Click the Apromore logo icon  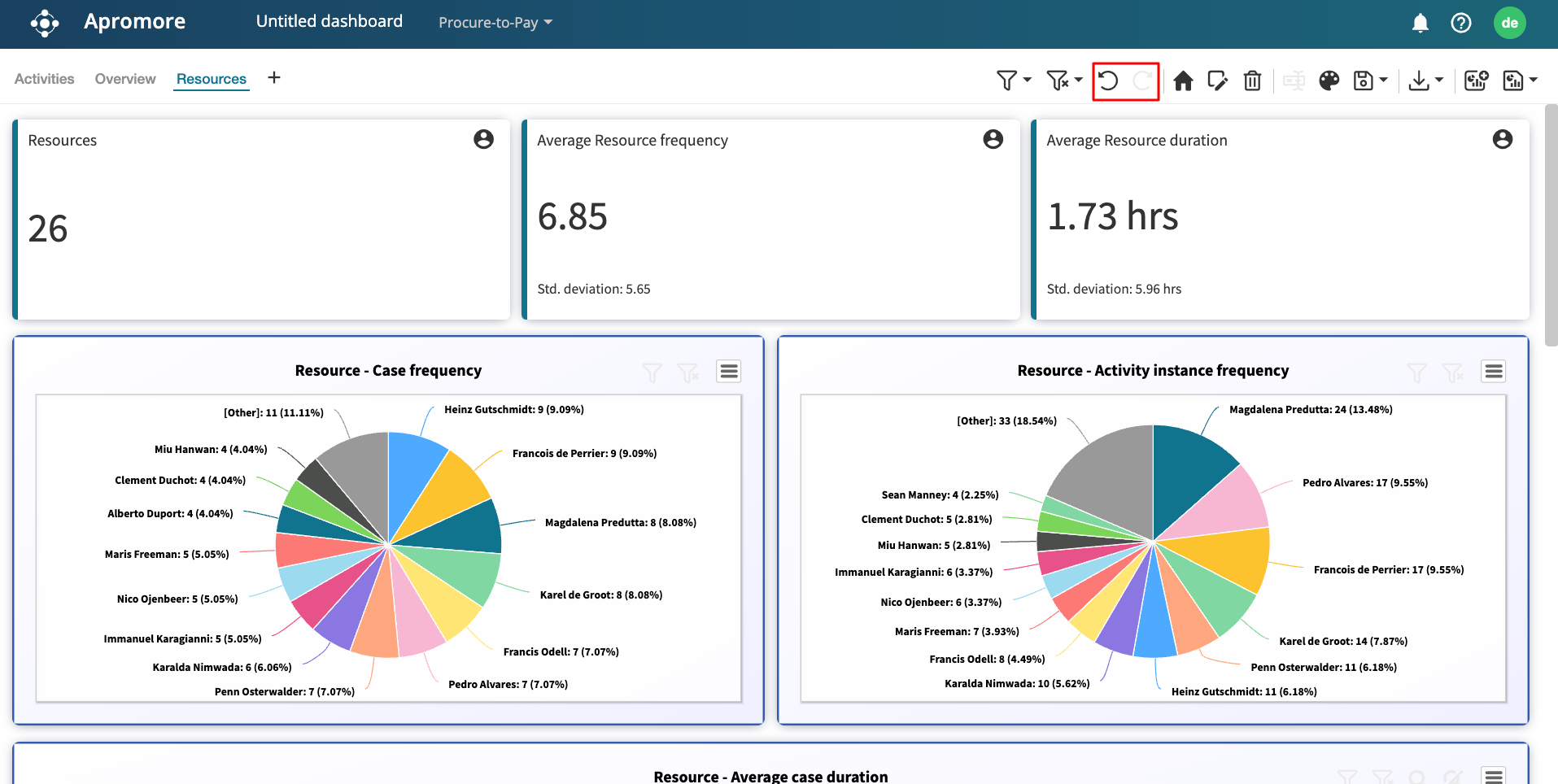(45, 23)
